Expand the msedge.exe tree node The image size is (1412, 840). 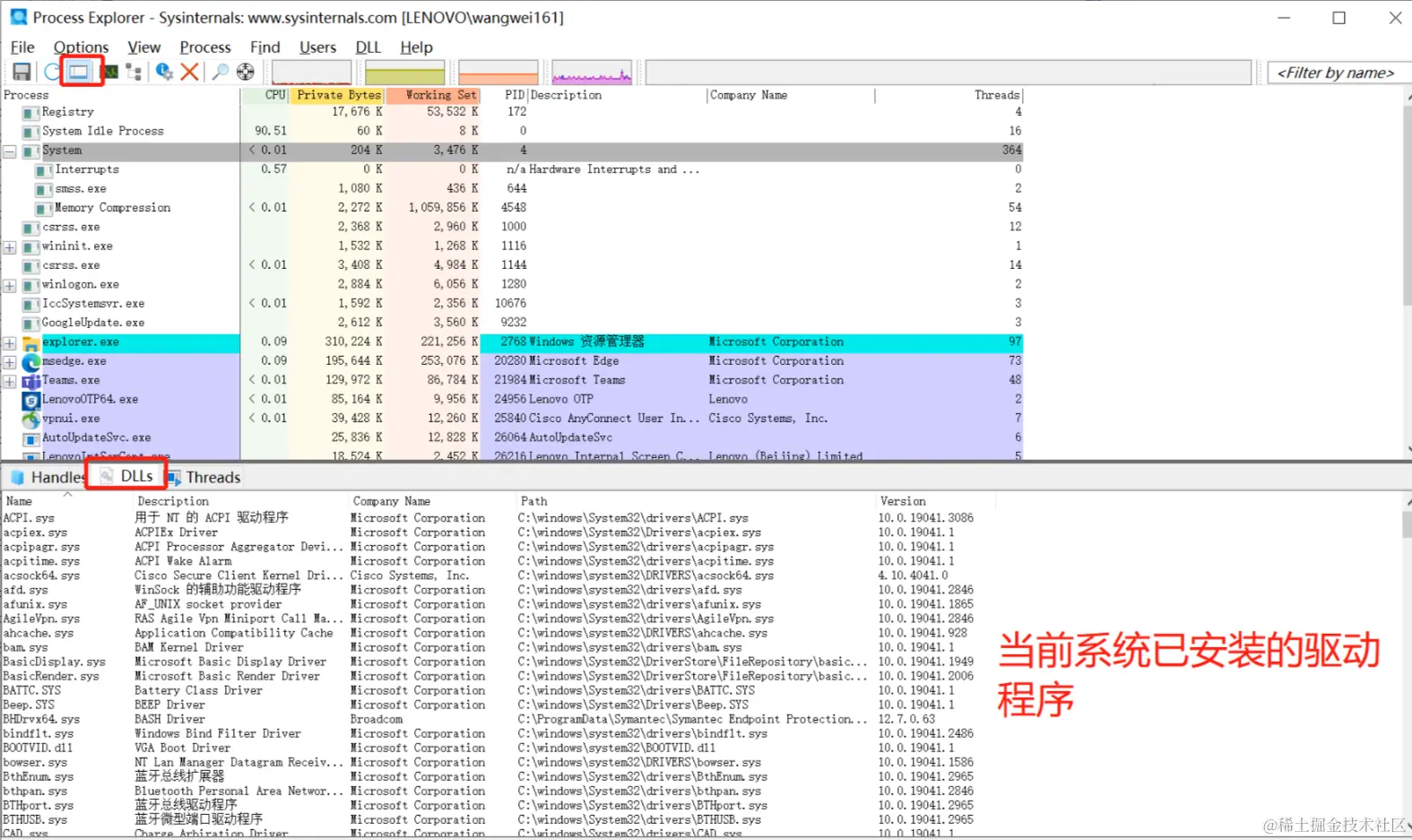pos(10,363)
